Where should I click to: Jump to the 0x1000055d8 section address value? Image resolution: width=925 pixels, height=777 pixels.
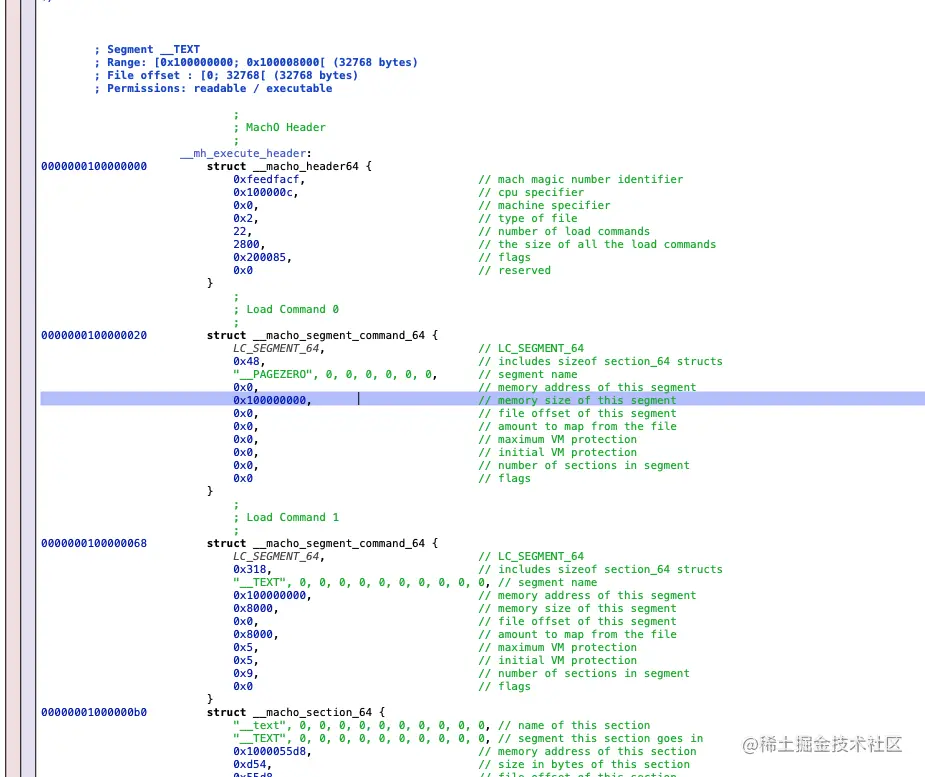point(271,751)
